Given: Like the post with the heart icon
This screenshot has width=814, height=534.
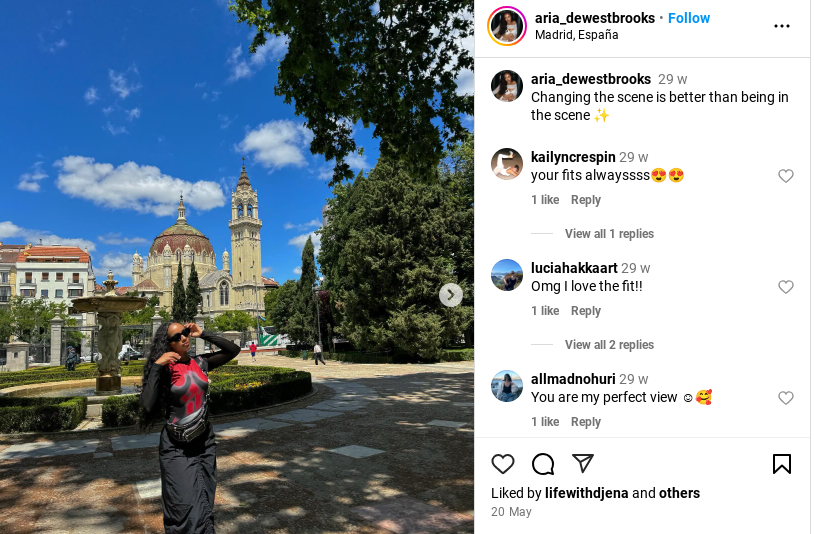Looking at the screenshot, I should tap(503, 463).
